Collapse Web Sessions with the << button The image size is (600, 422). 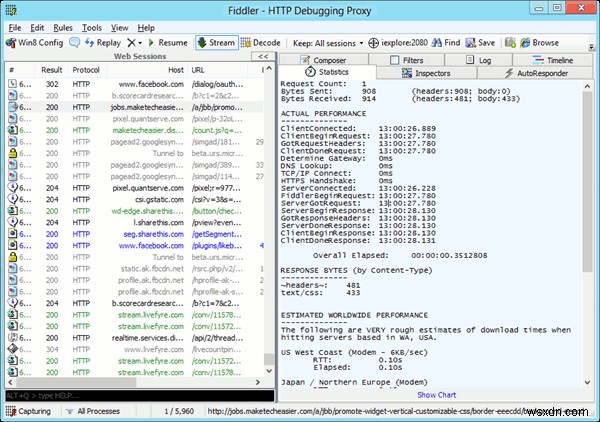tap(263, 56)
